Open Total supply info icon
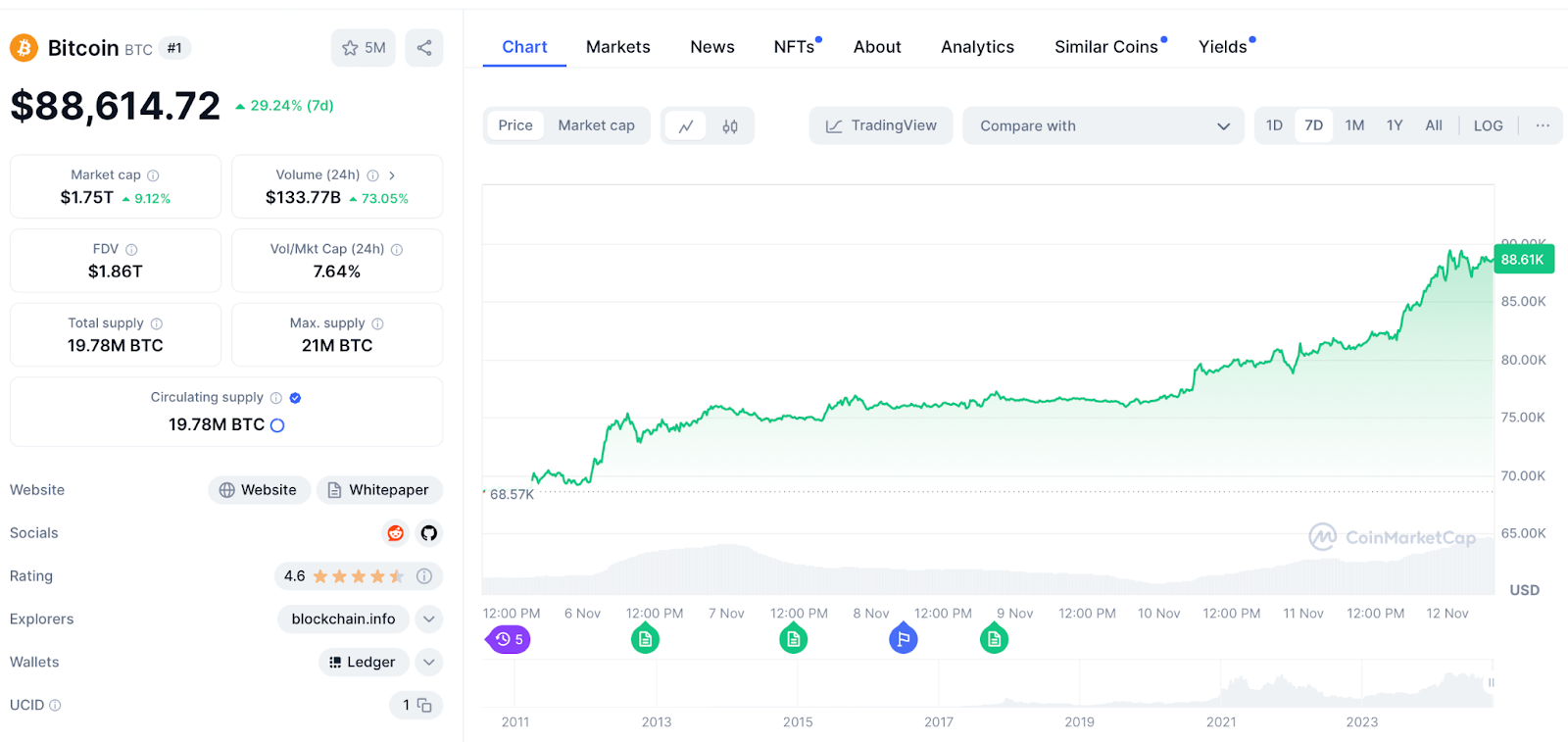The width and height of the screenshot is (1568, 742). (157, 323)
